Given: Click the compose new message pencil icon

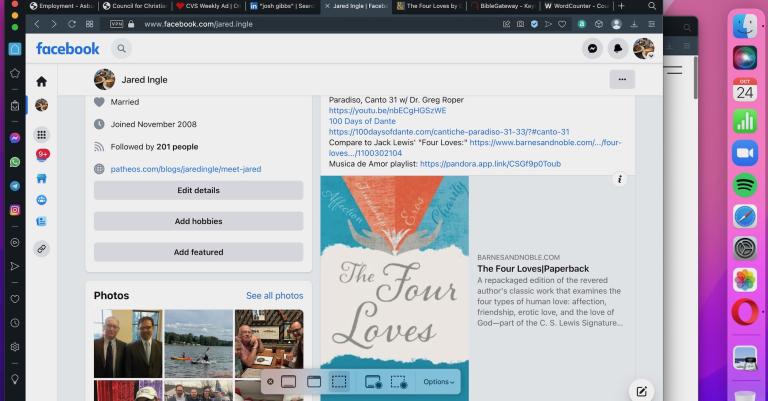Looking at the screenshot, I should 641,391.
